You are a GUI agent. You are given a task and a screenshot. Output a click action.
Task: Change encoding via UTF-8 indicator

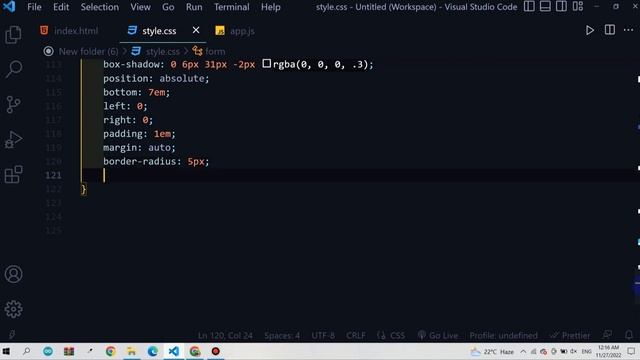click(x=323, y=336)
